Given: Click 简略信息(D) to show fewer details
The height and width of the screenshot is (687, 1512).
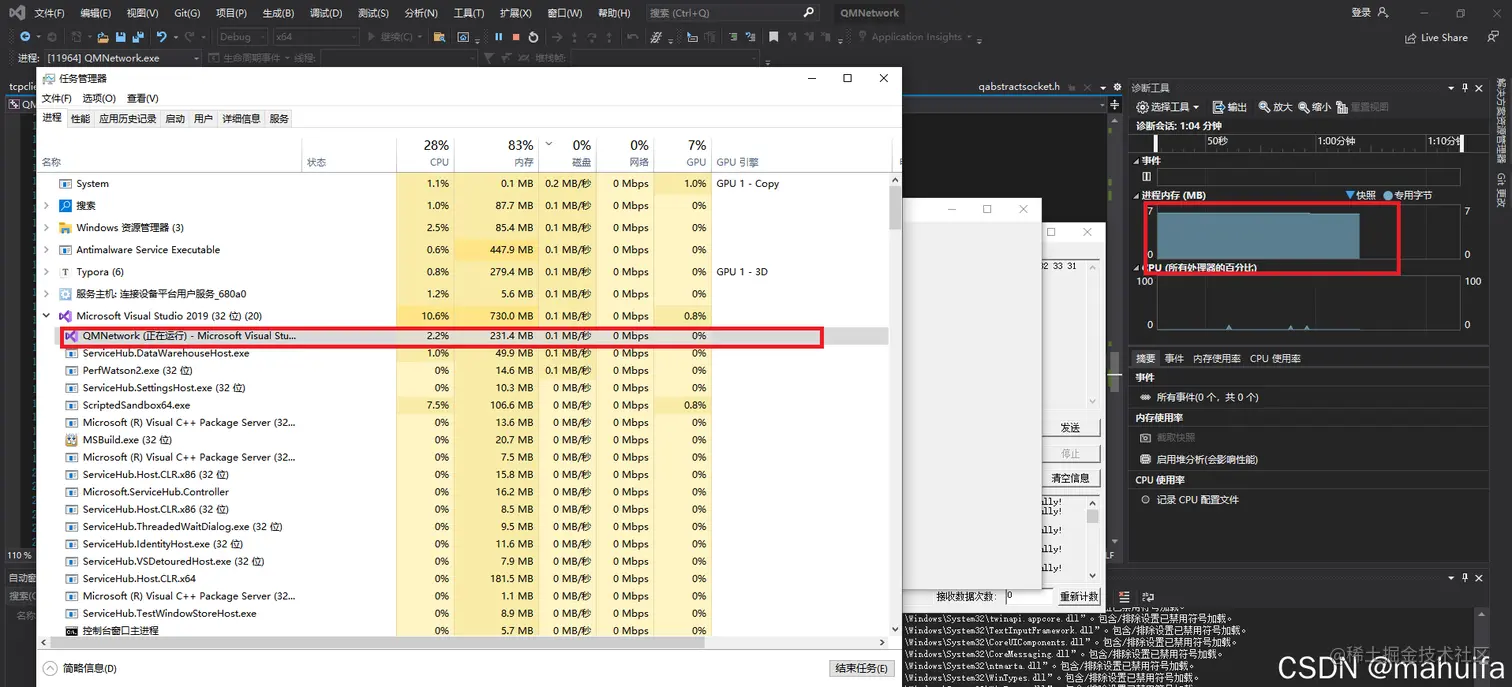Looking at the screenshot, I should (x=80, y=668).
